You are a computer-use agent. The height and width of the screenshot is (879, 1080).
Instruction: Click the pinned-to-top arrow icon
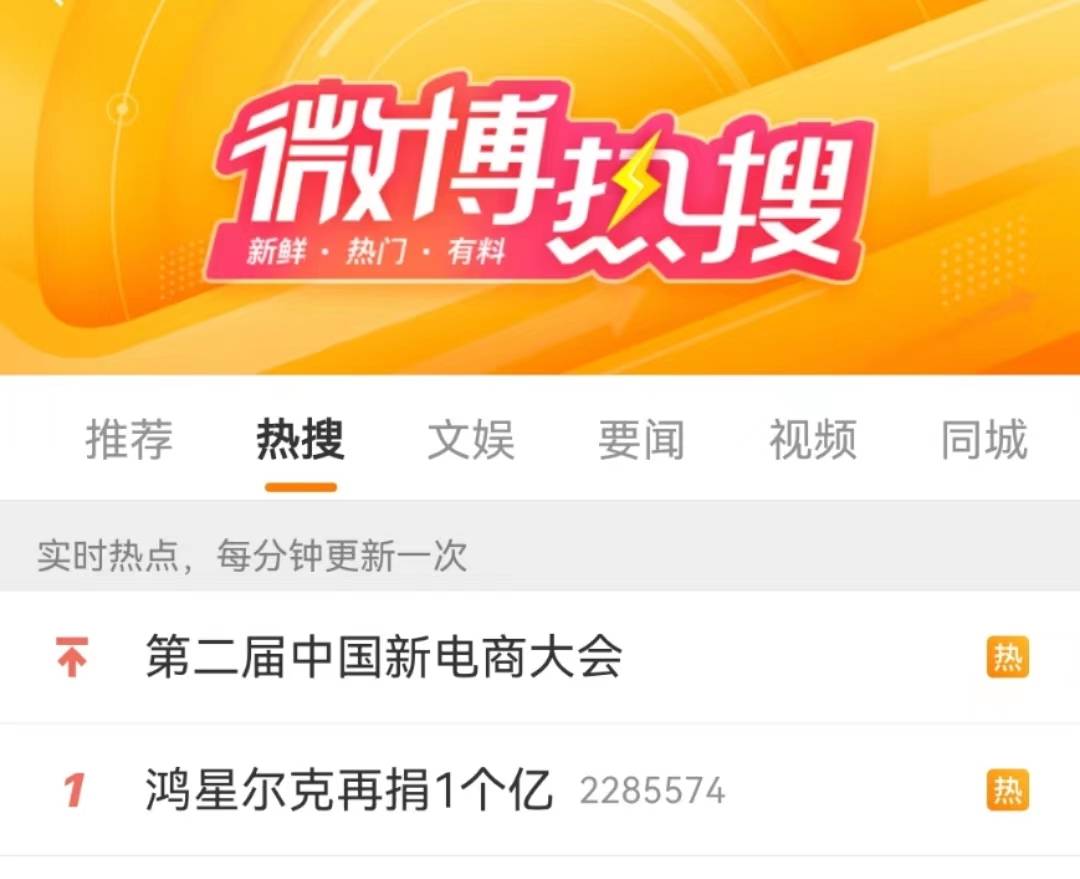72,657
